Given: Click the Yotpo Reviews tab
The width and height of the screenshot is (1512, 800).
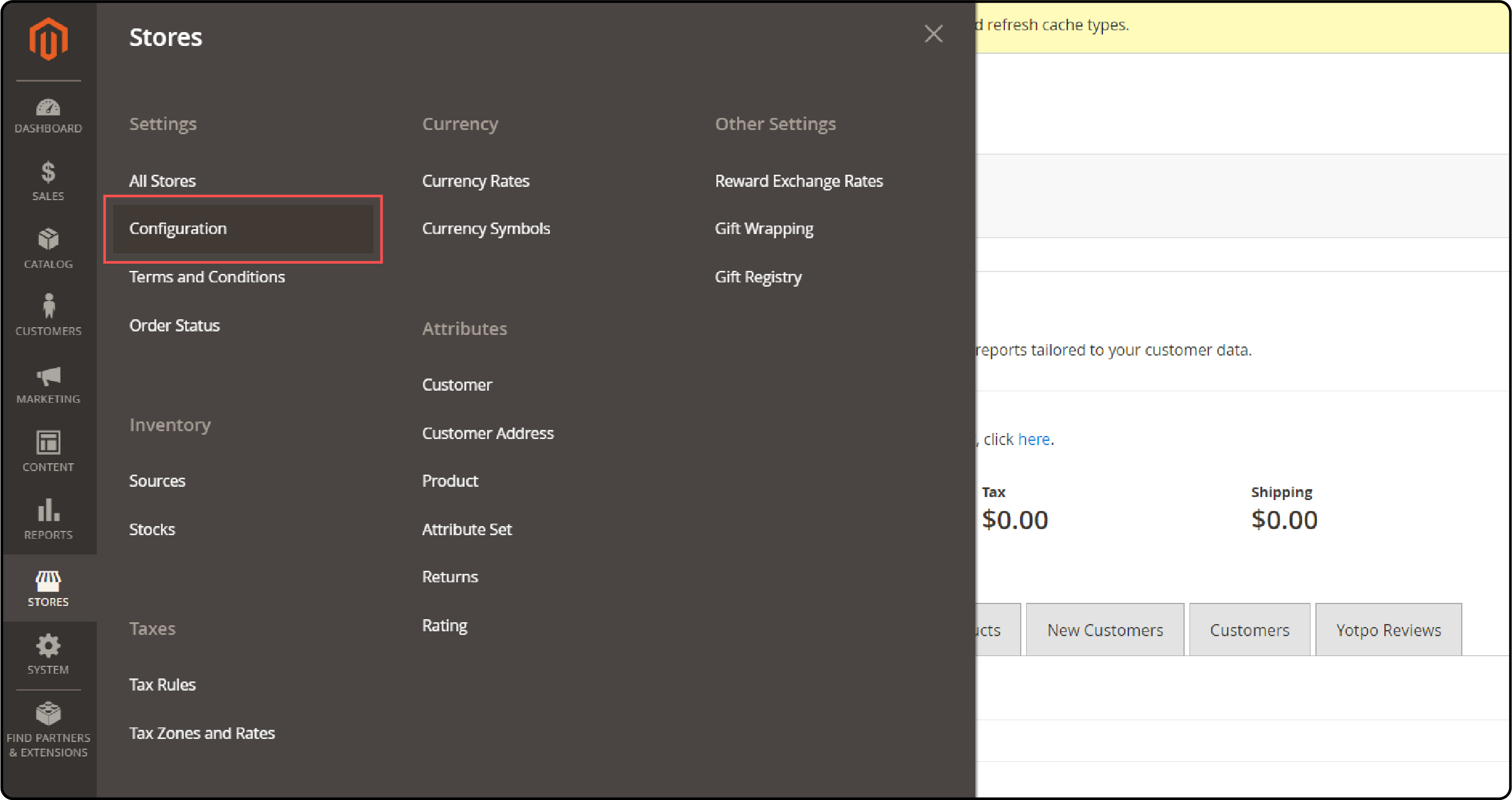Looking at the screenshot, I should [1389, 629].
